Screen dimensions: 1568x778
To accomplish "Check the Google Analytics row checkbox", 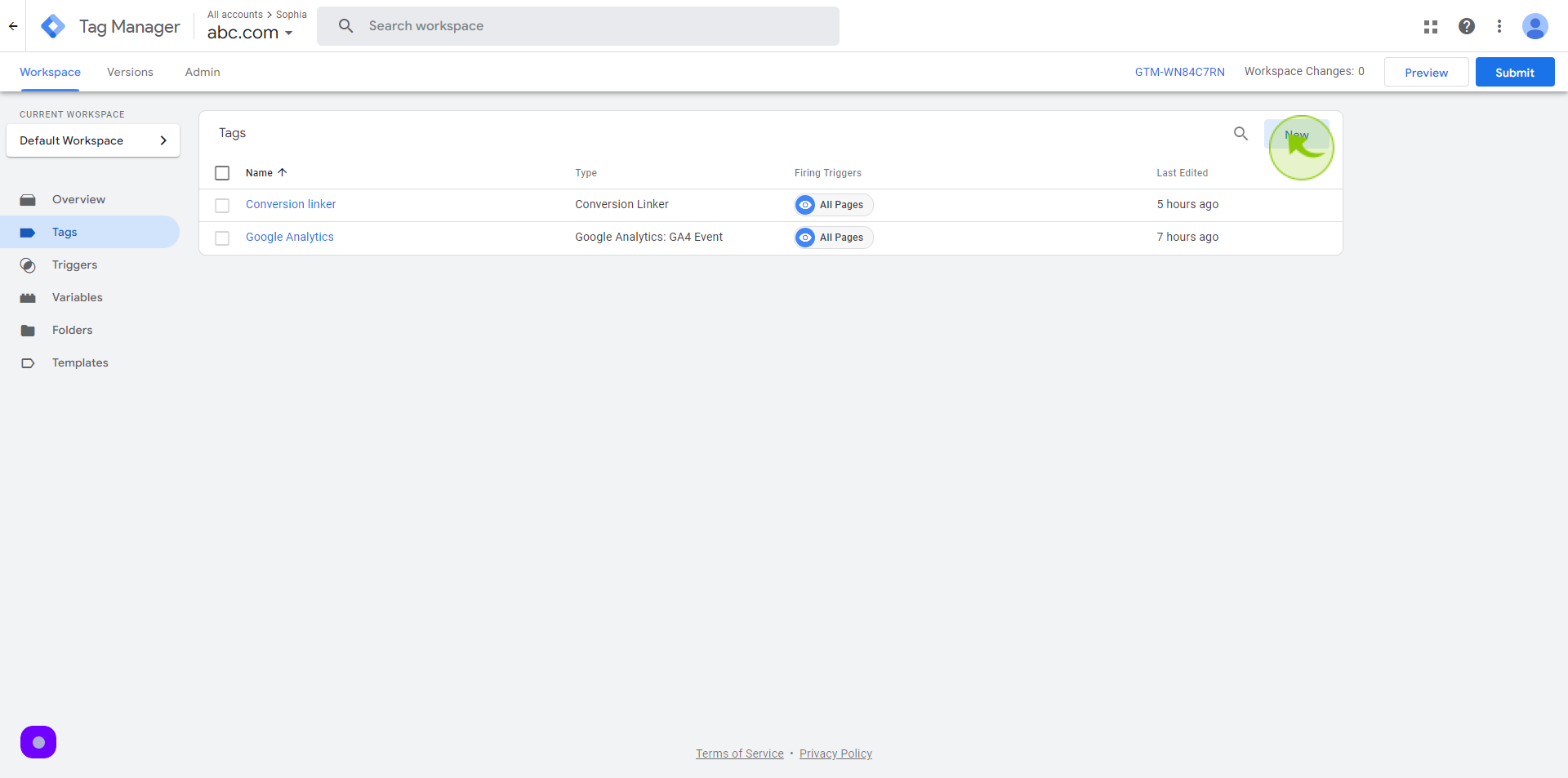I will [x=222, y=238].
